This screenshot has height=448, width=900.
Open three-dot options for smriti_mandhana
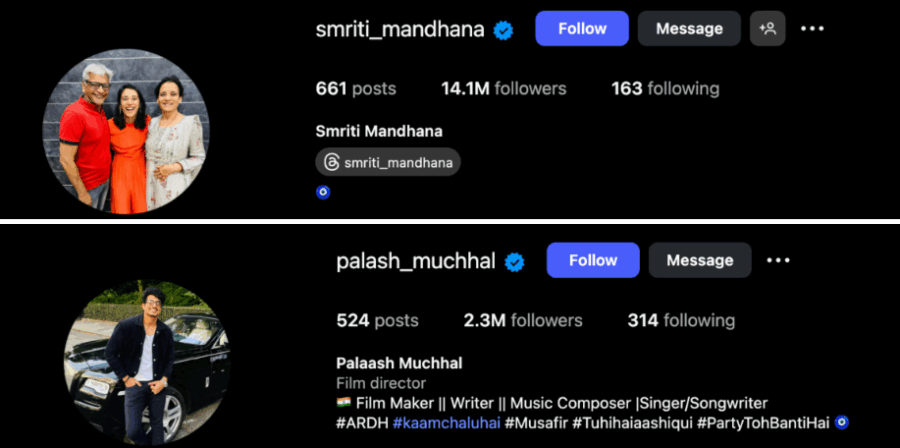point(812,29)
